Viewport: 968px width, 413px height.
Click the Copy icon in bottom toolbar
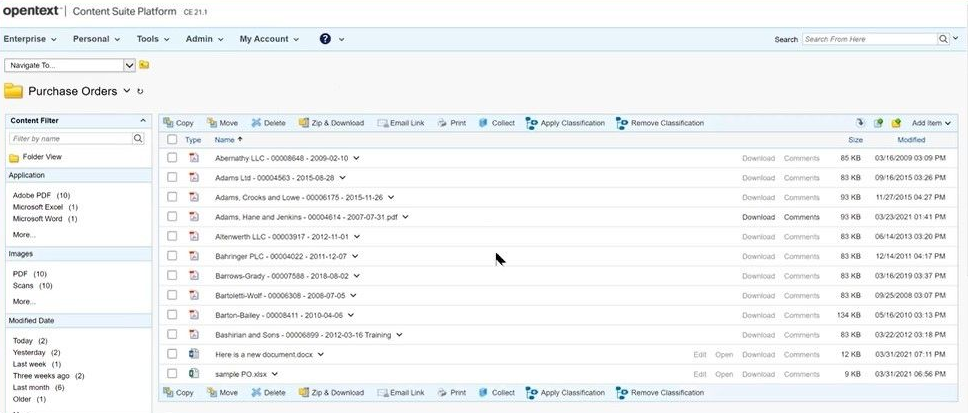pyautogui.click(x=168, y=393)
